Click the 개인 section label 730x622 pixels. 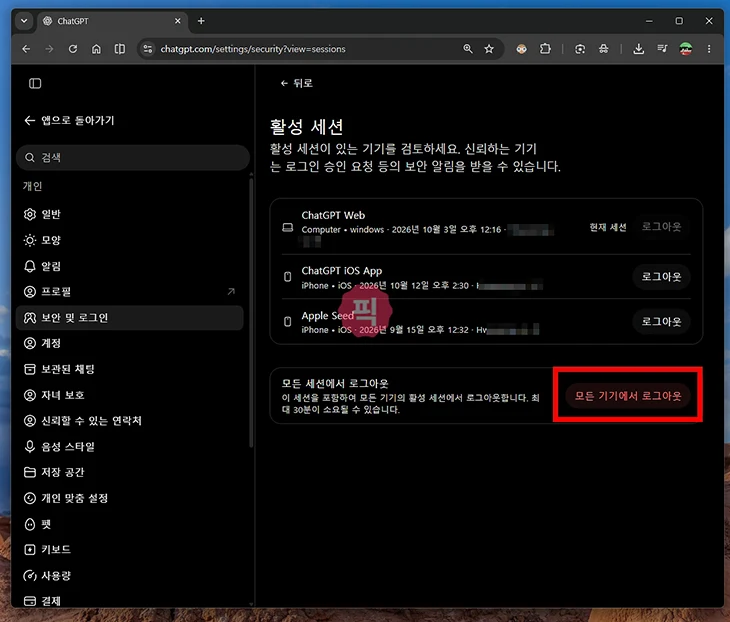pyautogui.click(x=33, y=186)
